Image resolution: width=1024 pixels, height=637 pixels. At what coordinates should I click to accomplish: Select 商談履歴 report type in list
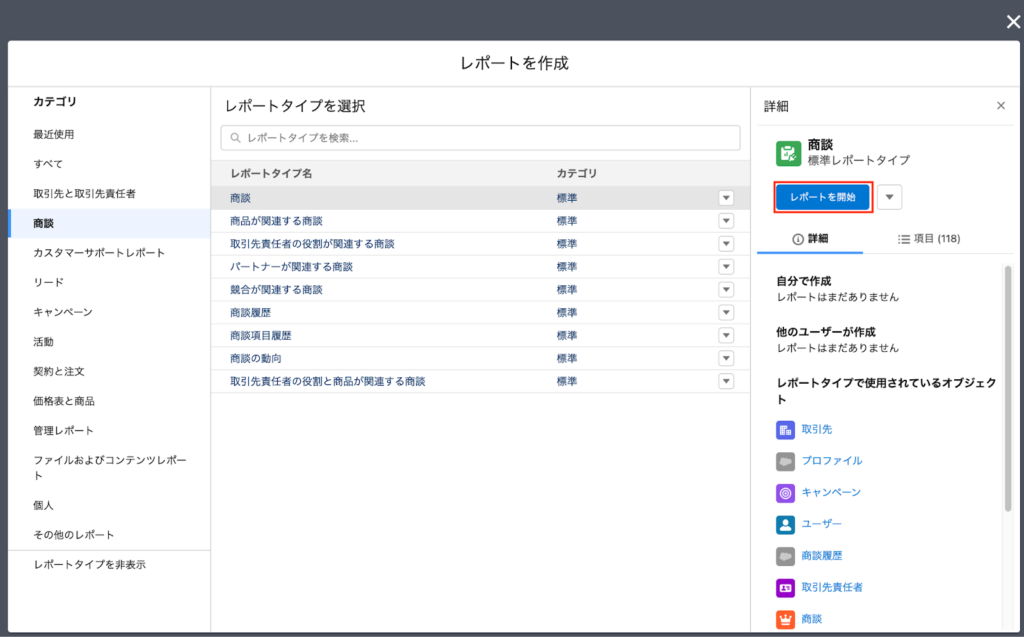pos(250,312)
